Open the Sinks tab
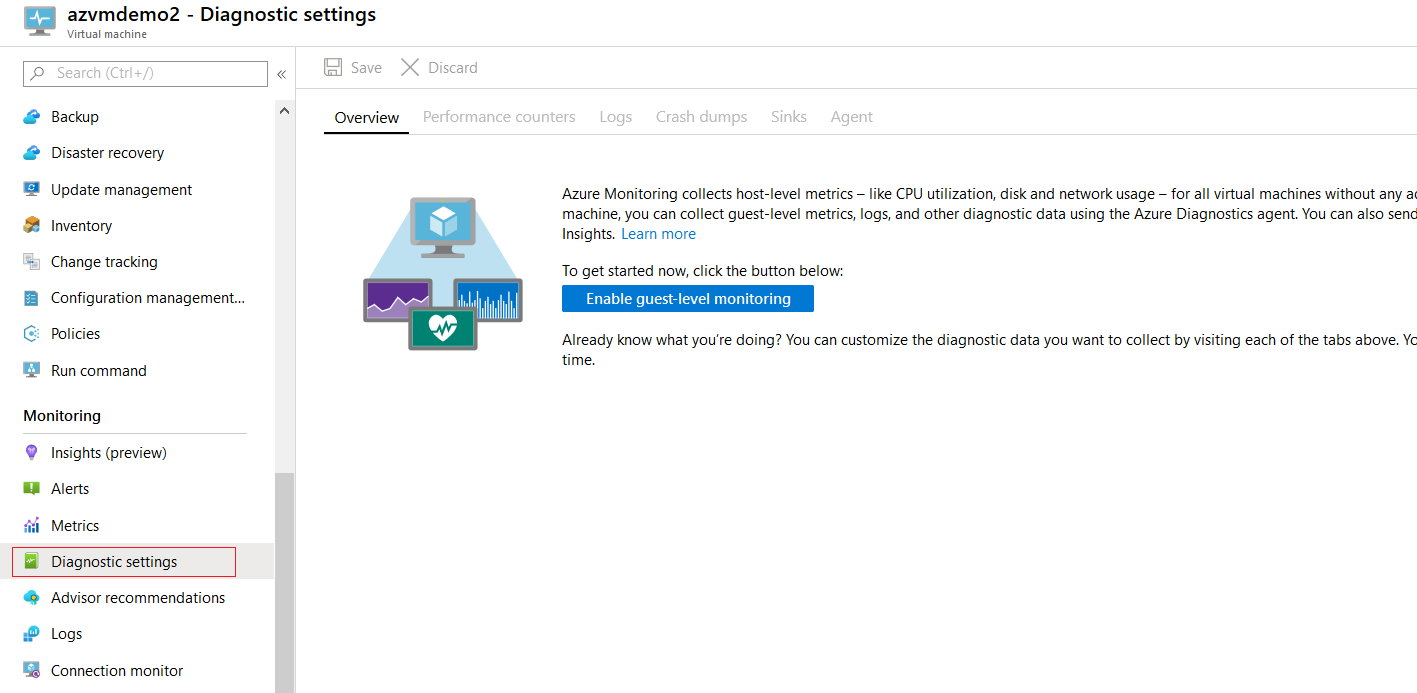The image size is (1417, 693). point(789,117)
